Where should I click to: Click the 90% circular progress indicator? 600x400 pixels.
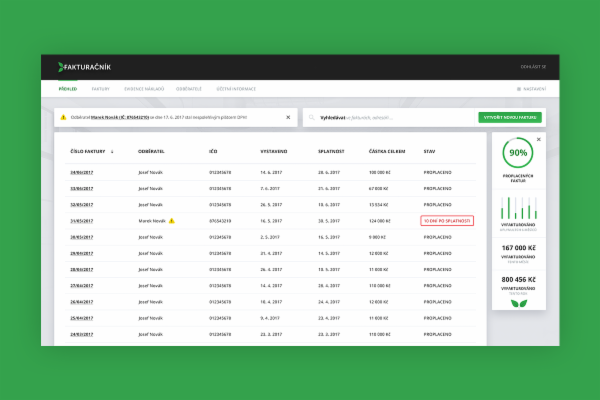click(x=518, y=154)
